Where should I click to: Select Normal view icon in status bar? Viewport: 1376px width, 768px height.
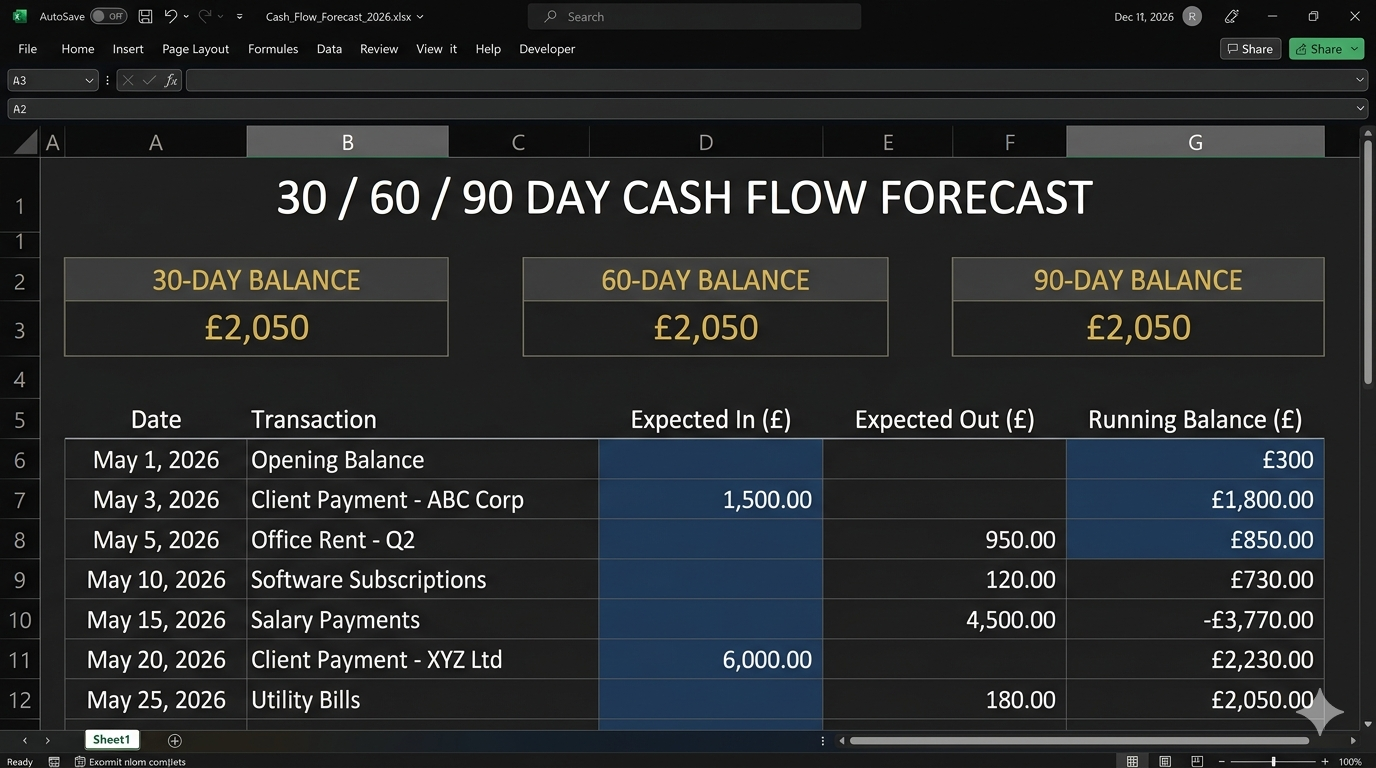[x=1132, y=761]
